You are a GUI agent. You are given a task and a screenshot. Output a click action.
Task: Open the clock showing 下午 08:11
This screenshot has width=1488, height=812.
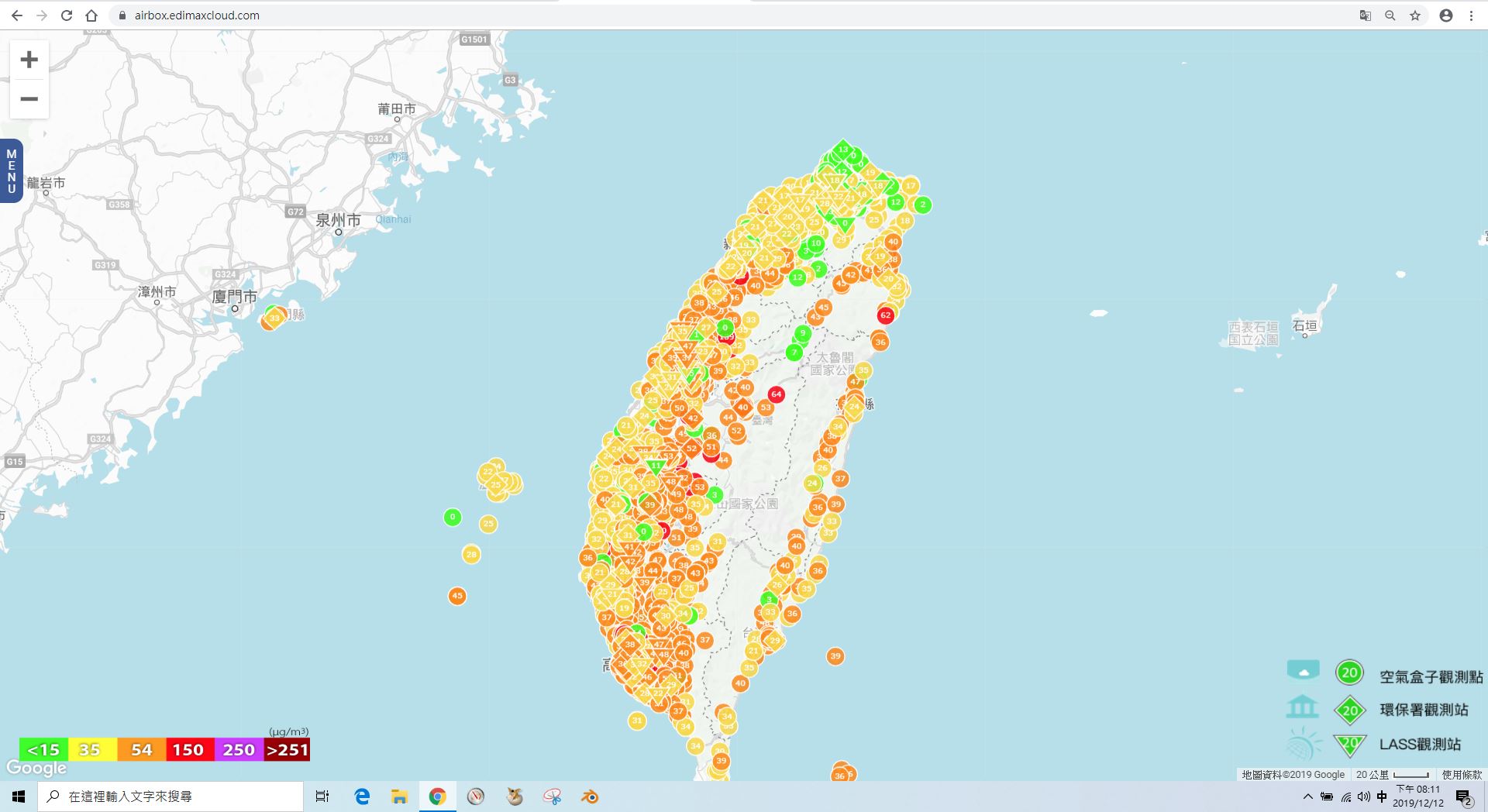(1418, 797)
